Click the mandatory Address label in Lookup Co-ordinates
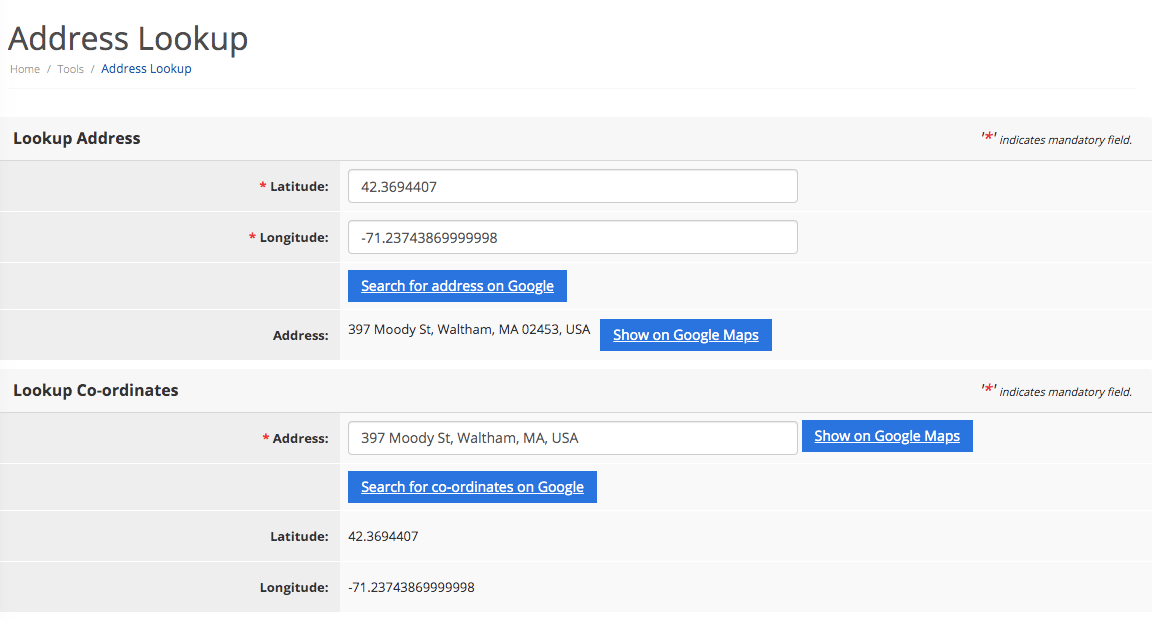This screenshot has height=619, width=1167. (x=299, y=438)
